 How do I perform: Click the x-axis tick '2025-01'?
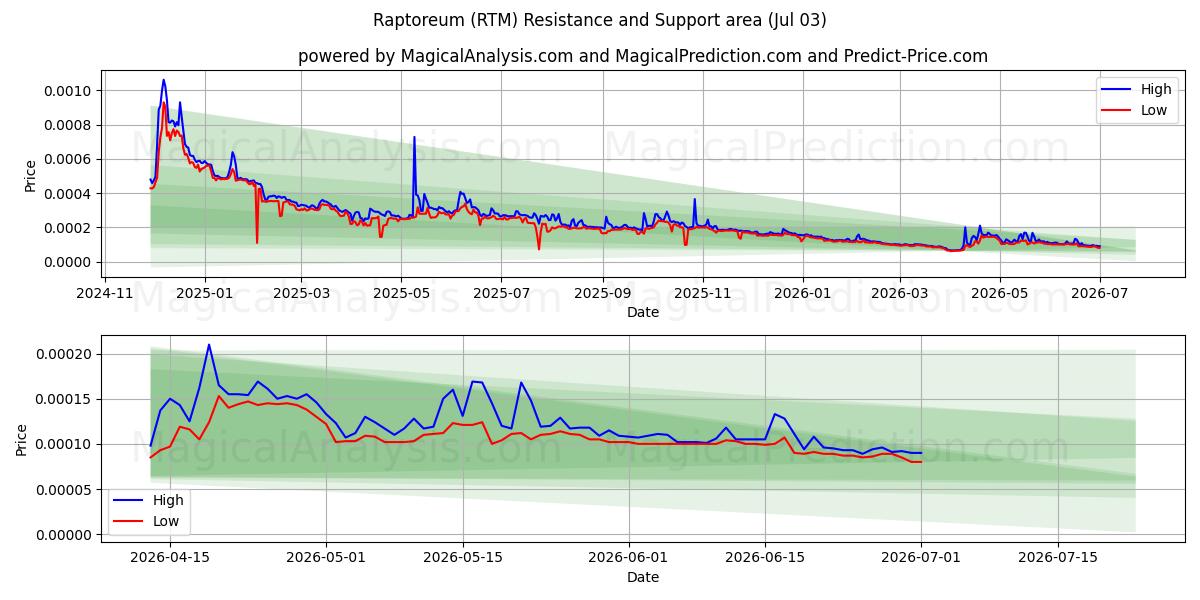click(205, 293)
